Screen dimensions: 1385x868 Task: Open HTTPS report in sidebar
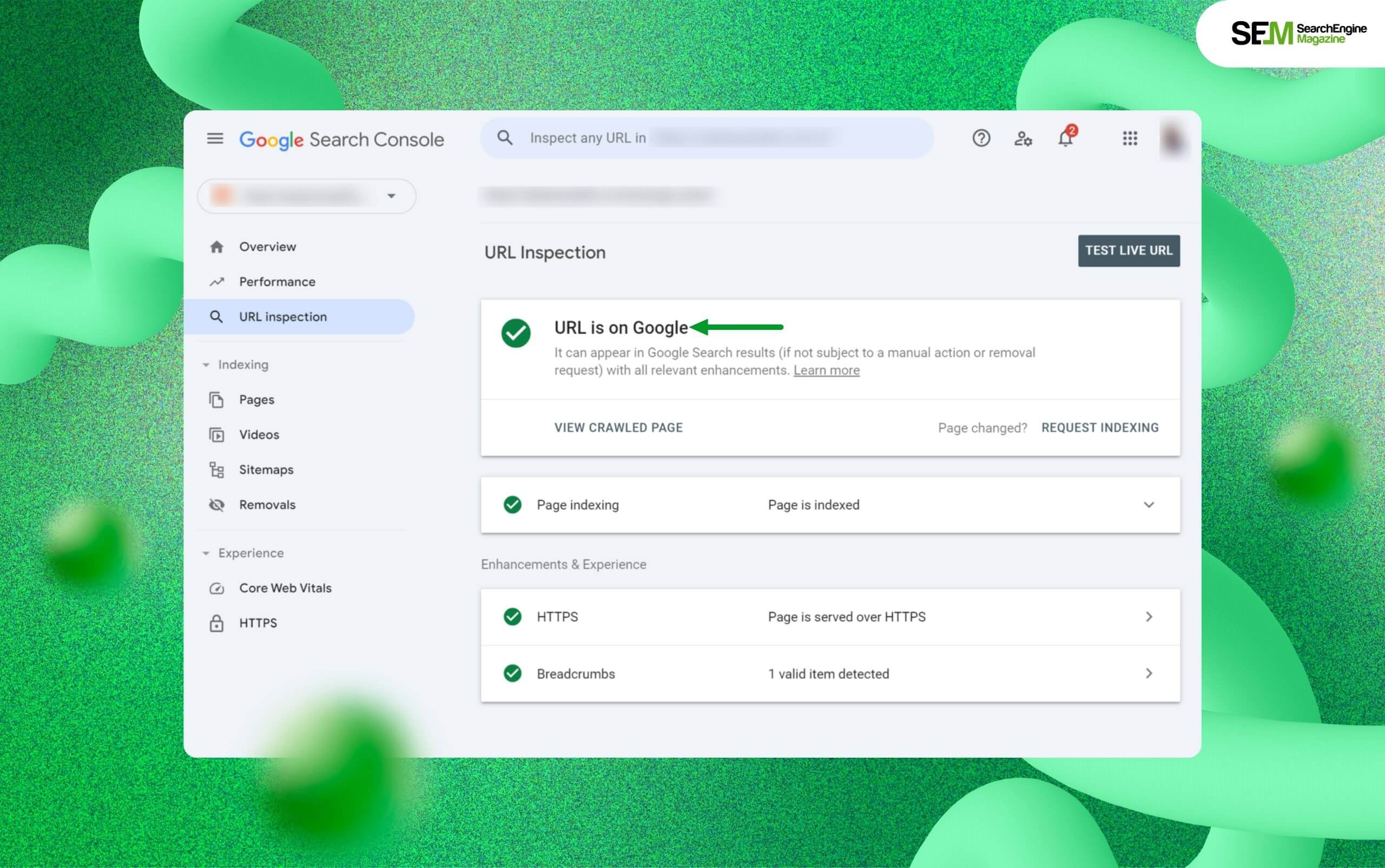click(x=258, y=623)
